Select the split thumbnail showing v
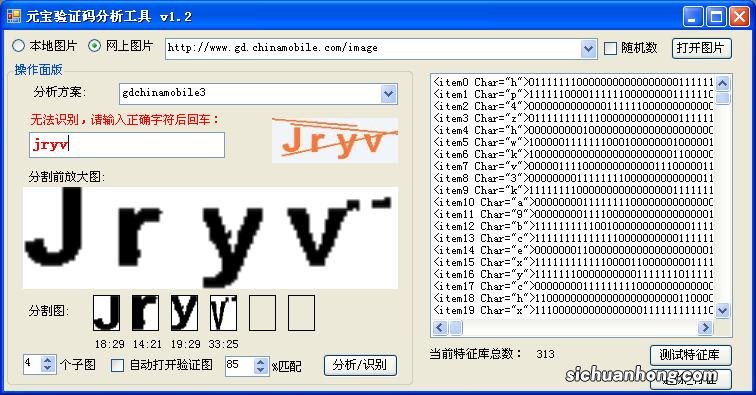 tap(223, 313)
